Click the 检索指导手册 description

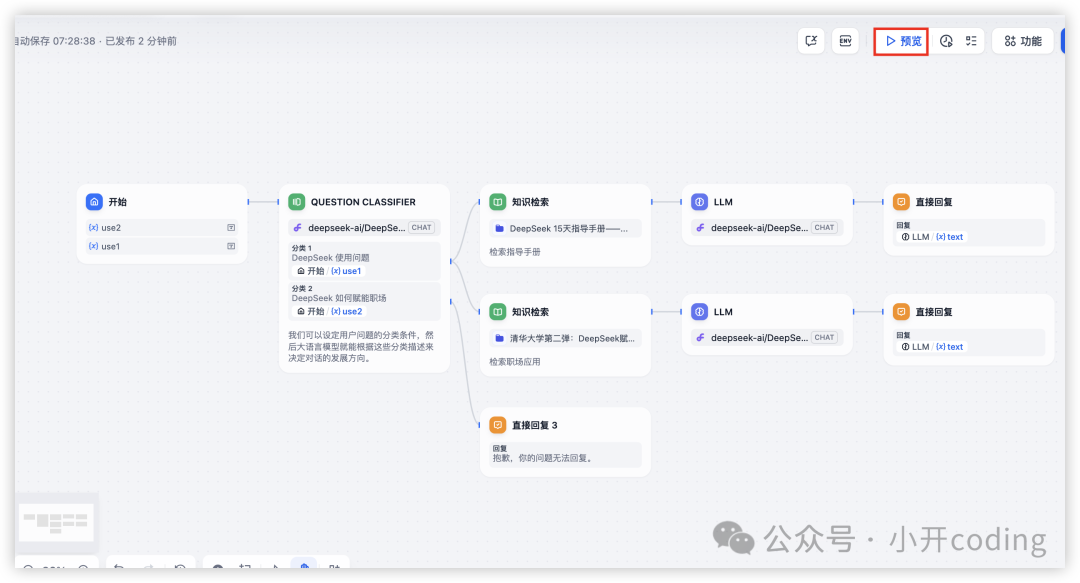tap(515, 252)
